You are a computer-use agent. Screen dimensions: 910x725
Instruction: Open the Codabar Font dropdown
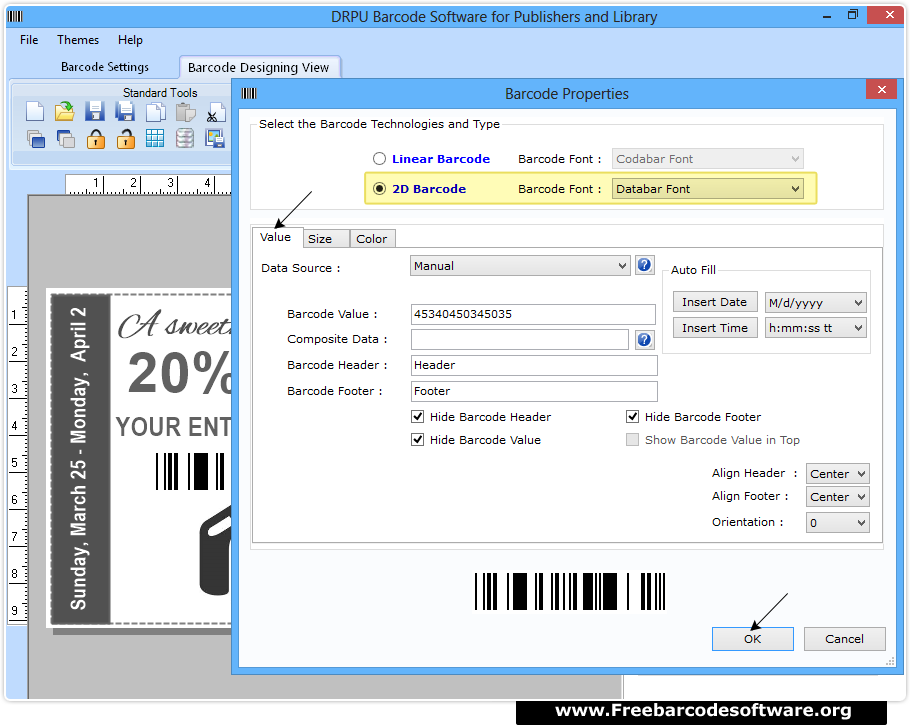[x=707, y=159]
